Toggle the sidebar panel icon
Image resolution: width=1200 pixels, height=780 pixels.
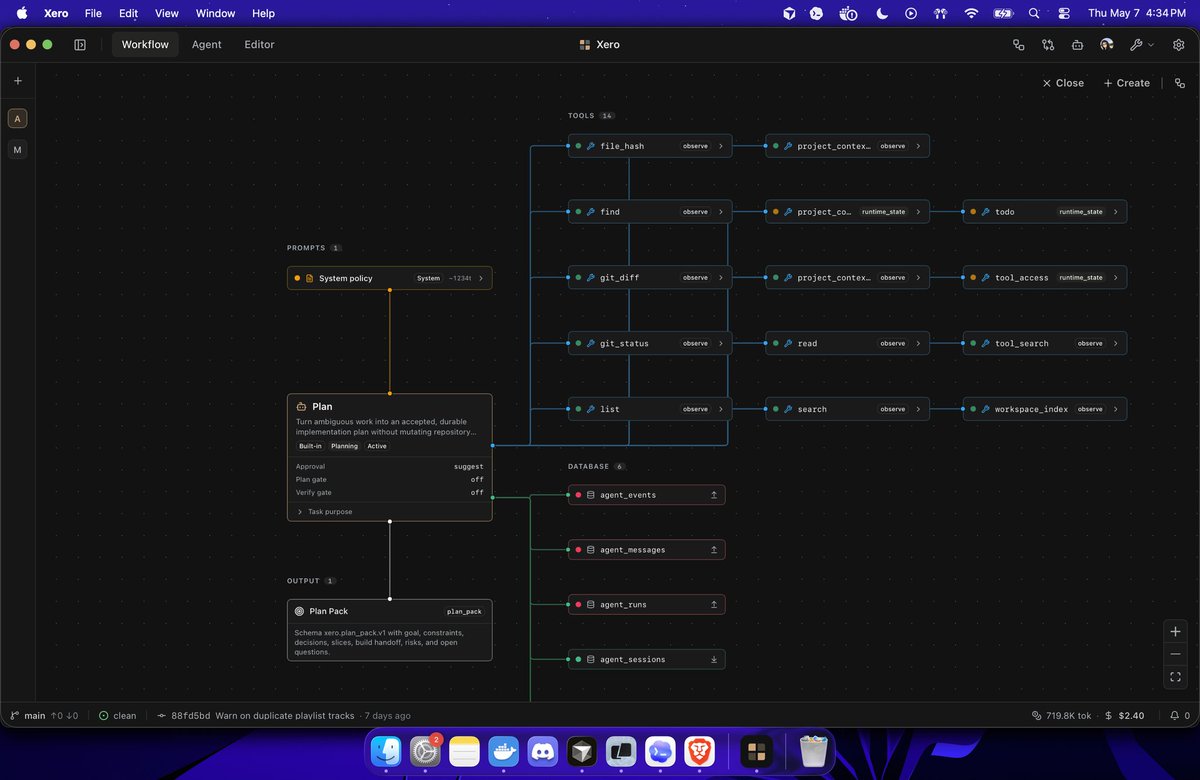80,45
